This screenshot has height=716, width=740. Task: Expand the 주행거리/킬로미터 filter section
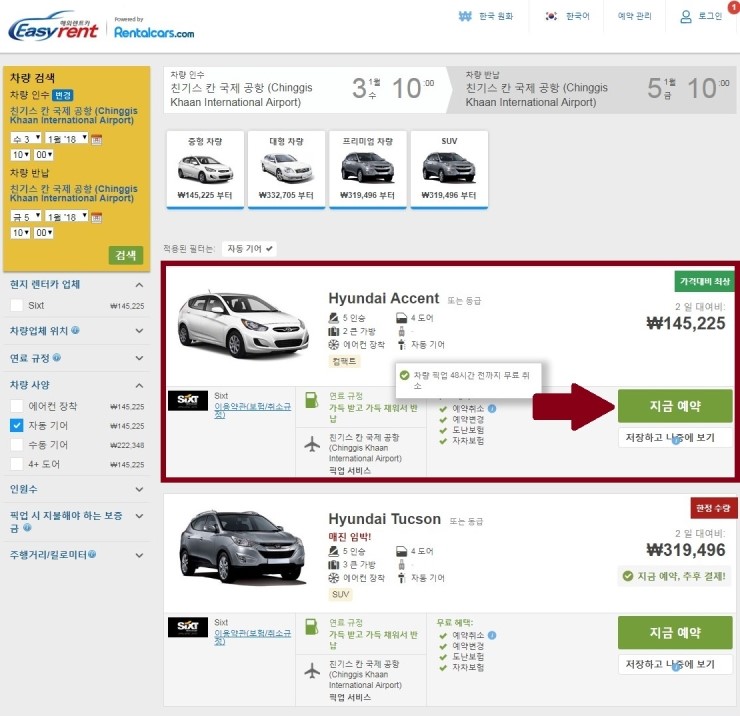pos(139,556)
